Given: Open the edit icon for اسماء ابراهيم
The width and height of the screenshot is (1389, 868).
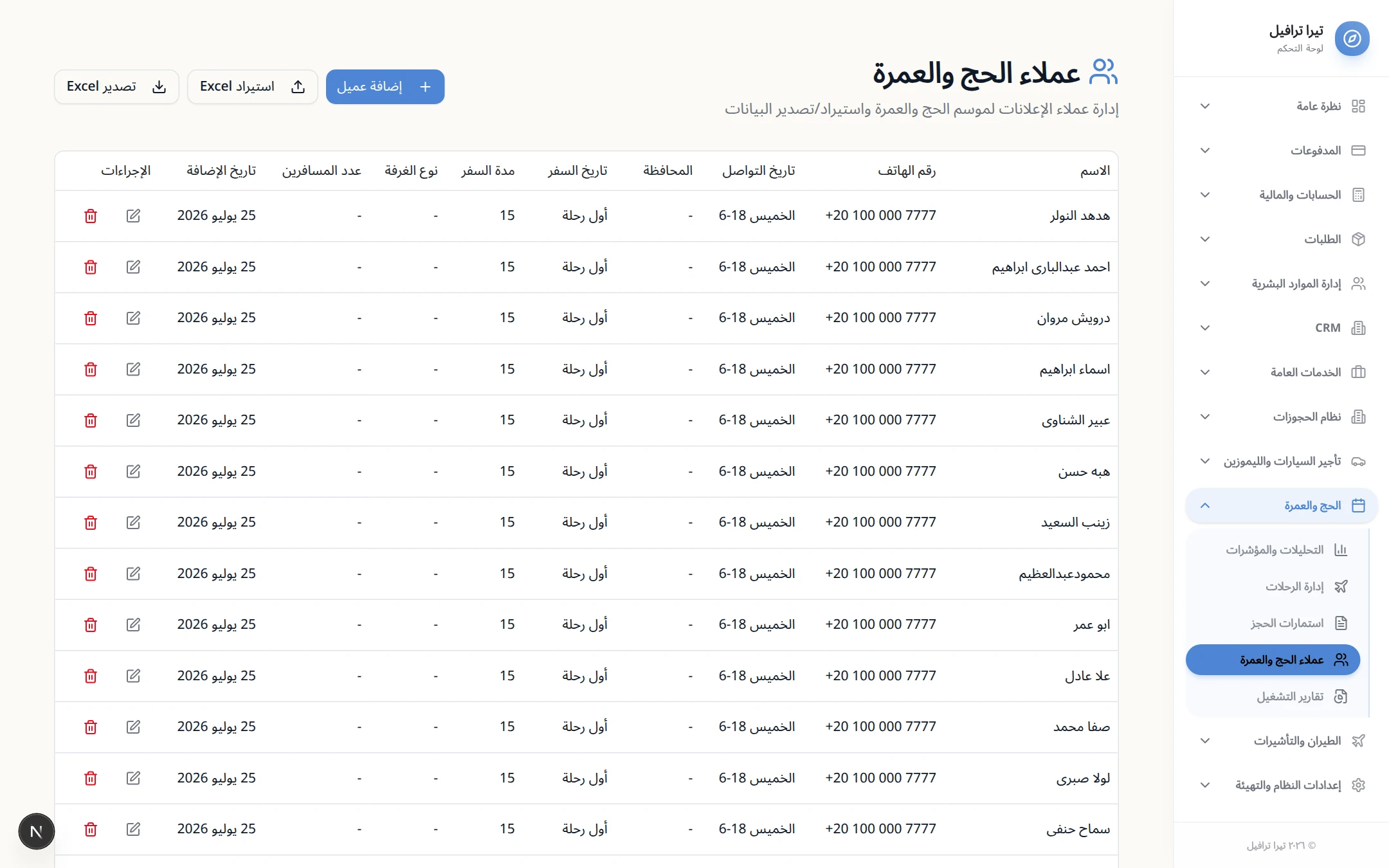Looking at the screenshot, I should click(133, 369).
